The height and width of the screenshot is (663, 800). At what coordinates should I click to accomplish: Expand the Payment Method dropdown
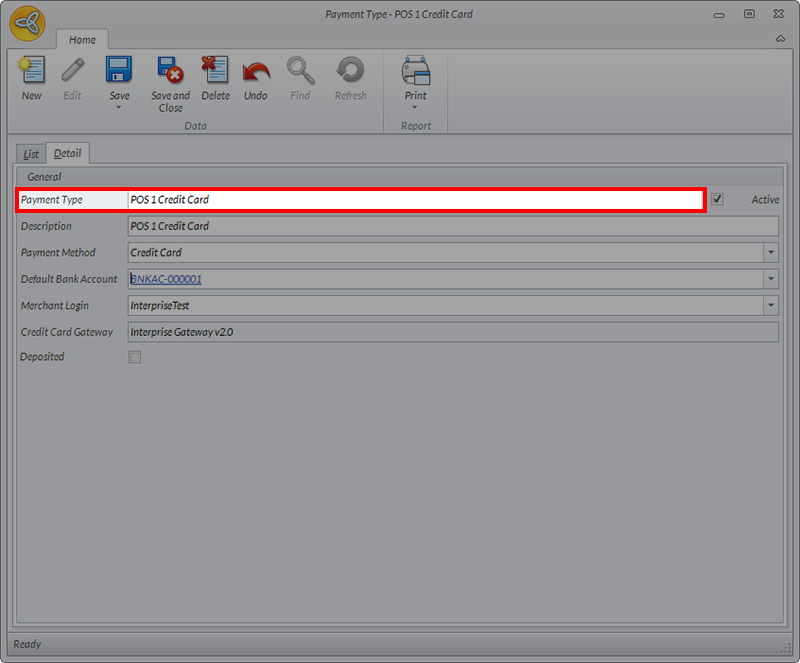(770, 253)
